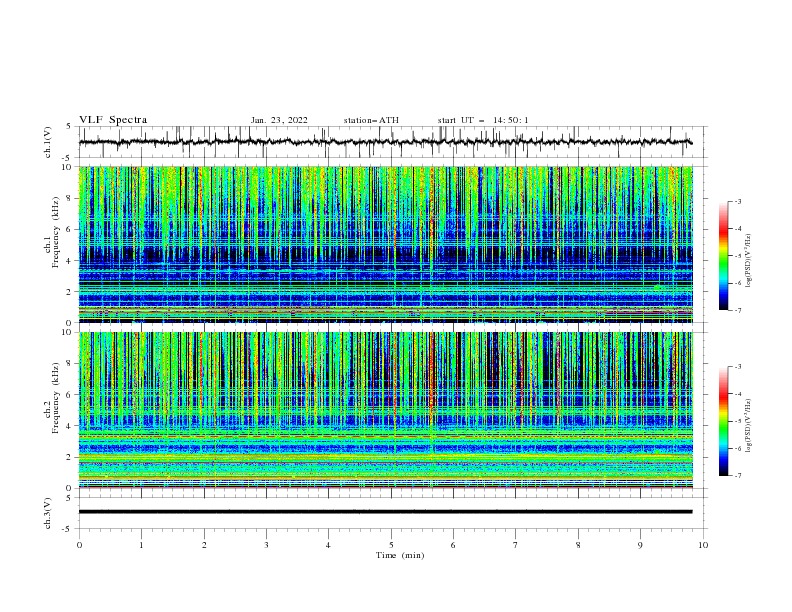Click the 'Time (min)' axis label
The width and height of the screenshot is (792, 612).
point(400,555)
